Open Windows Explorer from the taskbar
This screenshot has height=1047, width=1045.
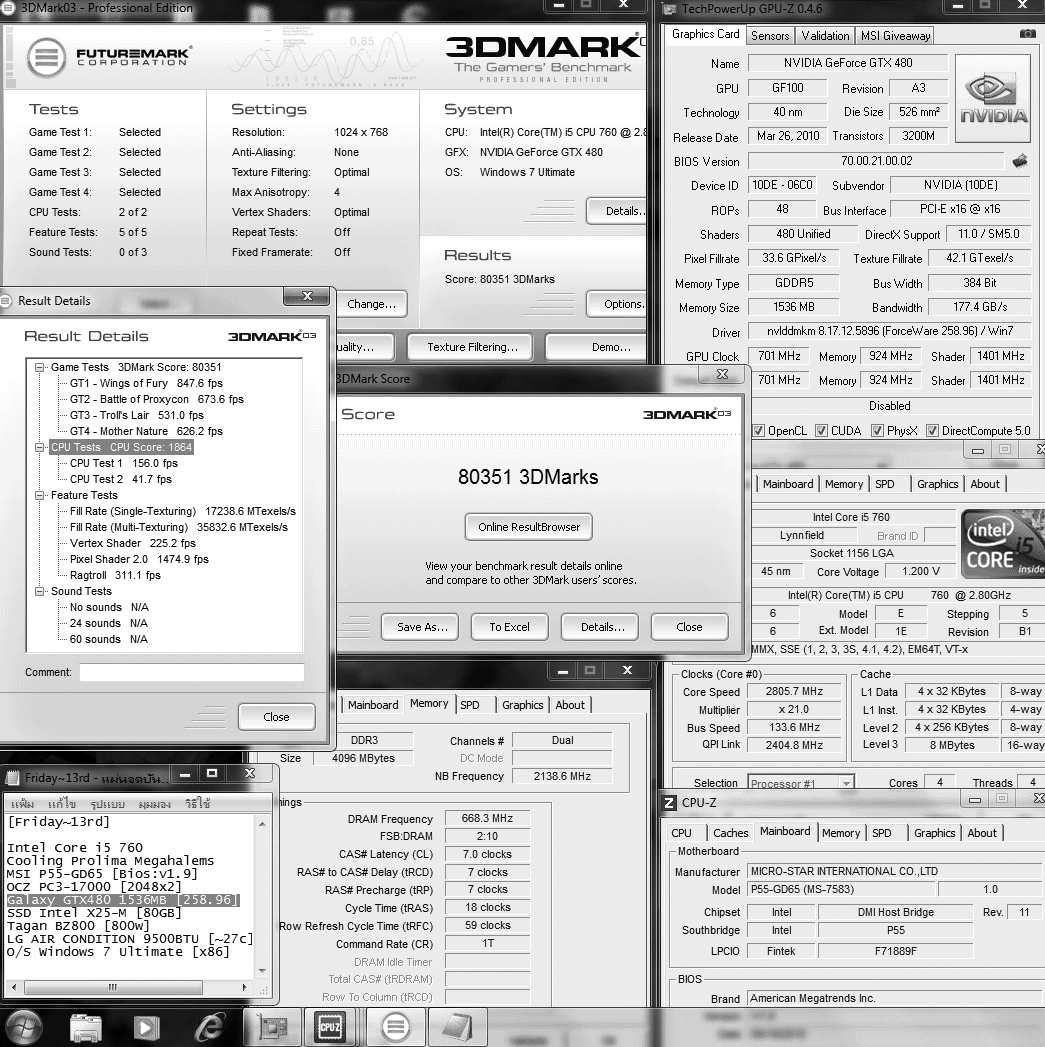[x=85, y=1028]
